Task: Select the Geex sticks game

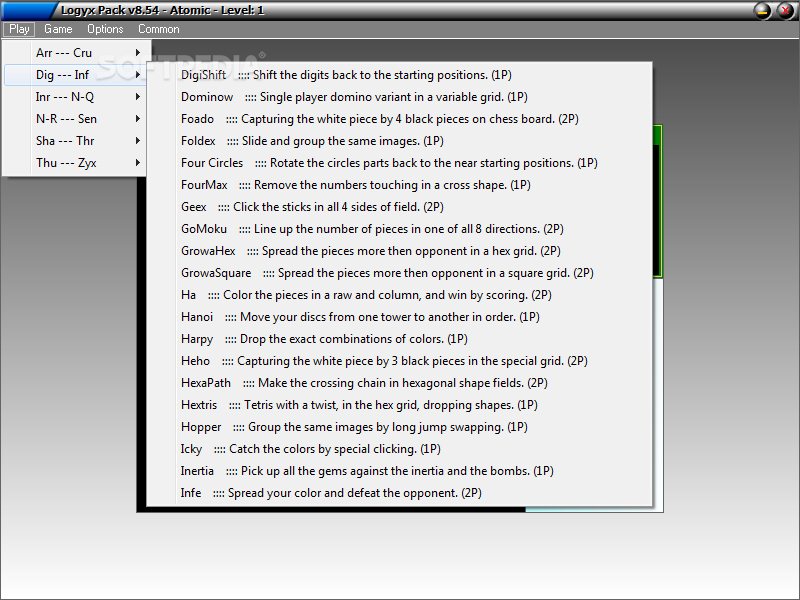Action: pyautogui.click(x=399, y=206)
